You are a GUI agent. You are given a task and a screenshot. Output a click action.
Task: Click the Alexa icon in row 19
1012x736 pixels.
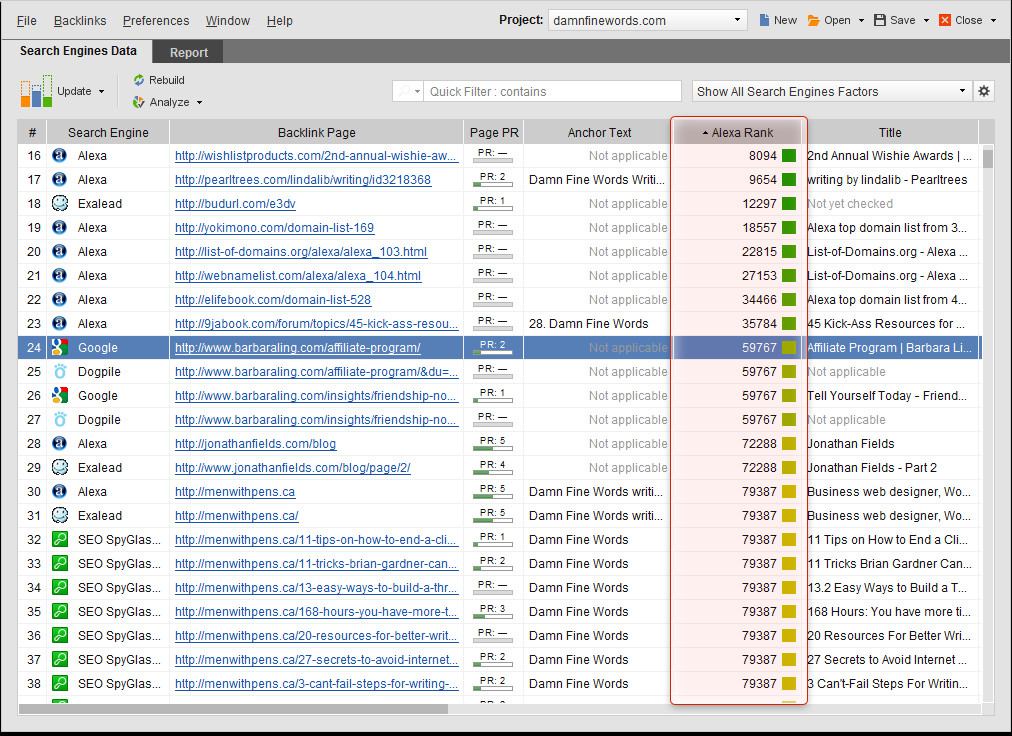point(59,227)
